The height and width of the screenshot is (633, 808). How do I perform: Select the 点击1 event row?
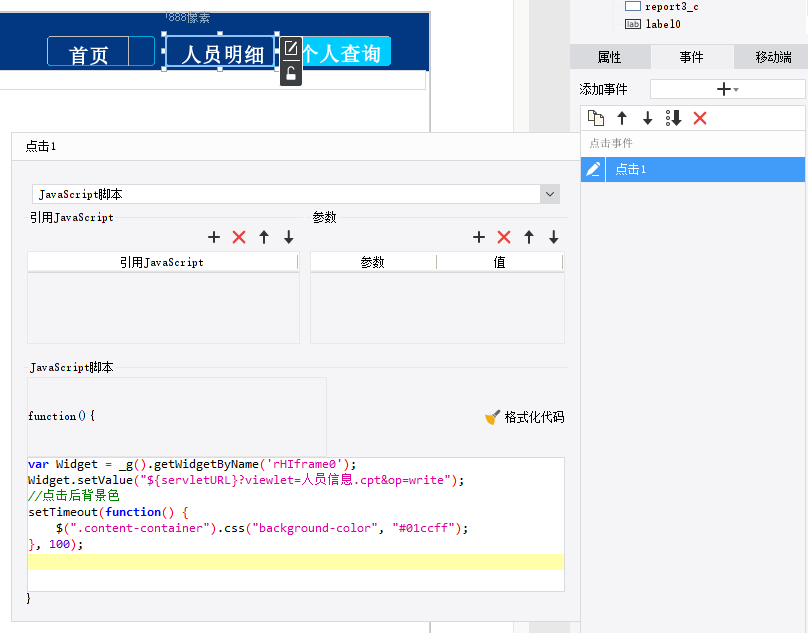(693, 169)
